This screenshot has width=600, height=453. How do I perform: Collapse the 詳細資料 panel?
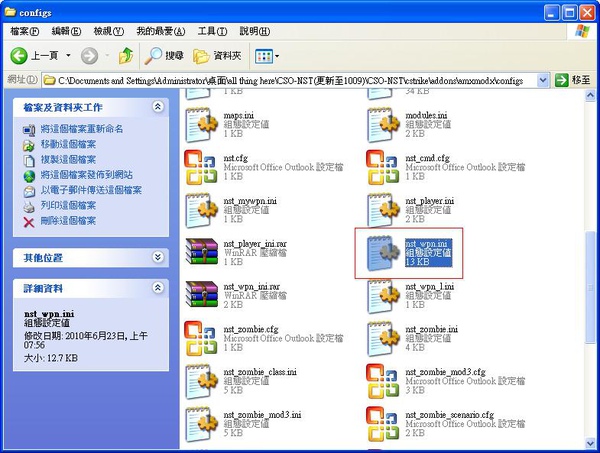pos(158,288)
